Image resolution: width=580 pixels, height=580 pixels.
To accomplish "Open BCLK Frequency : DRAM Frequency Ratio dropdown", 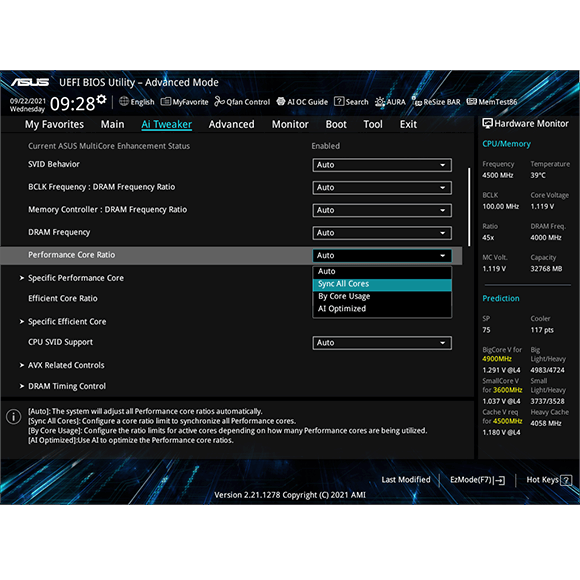I will pos(382,188).
